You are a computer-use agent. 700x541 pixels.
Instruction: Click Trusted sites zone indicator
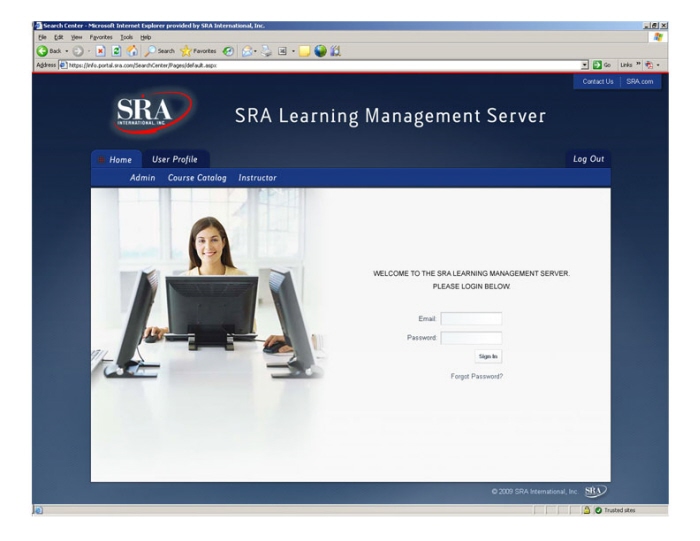pyautogui.click(x=615, y=510)
